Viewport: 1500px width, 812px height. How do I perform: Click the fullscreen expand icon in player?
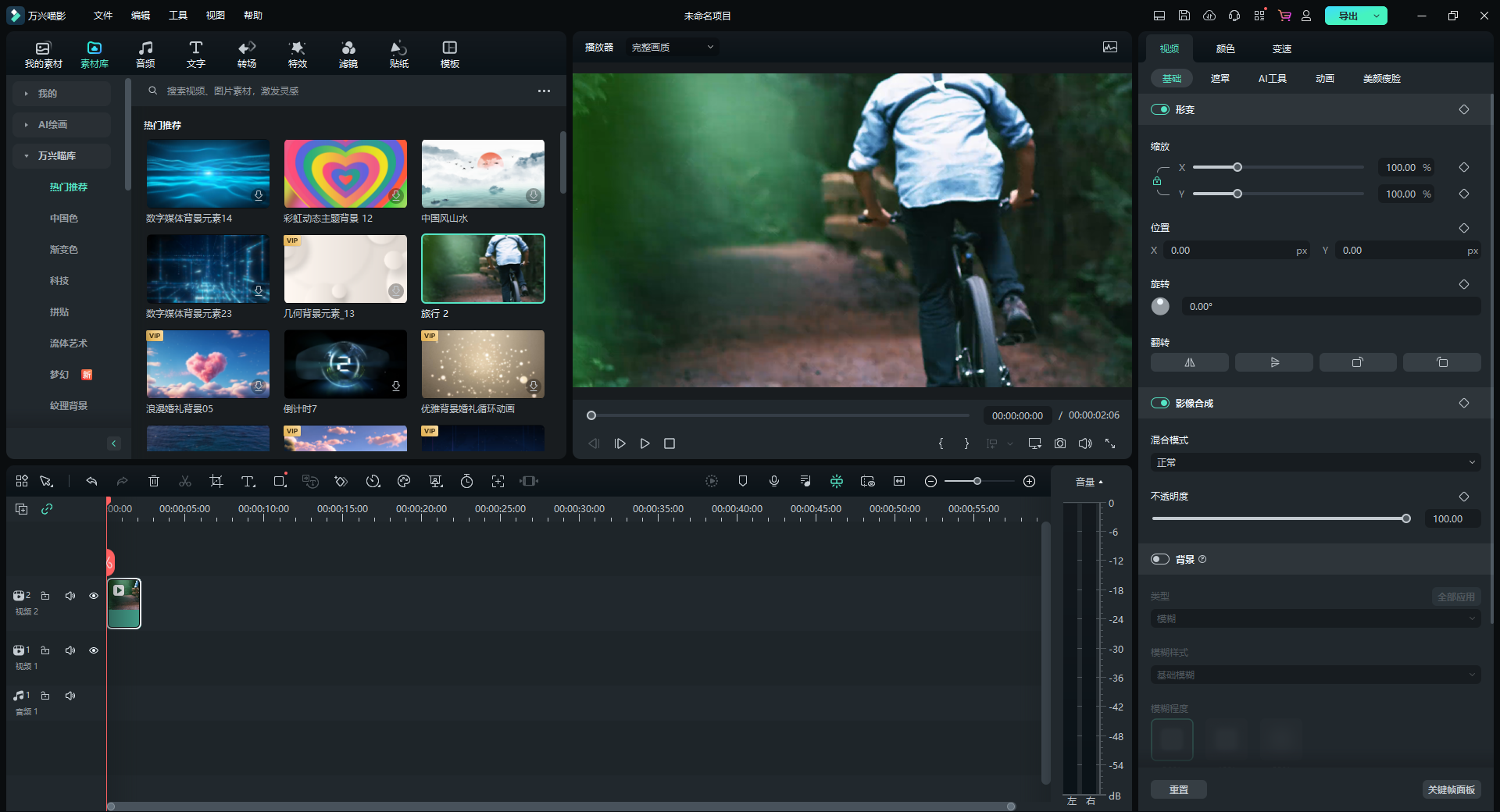[1110, 443]
